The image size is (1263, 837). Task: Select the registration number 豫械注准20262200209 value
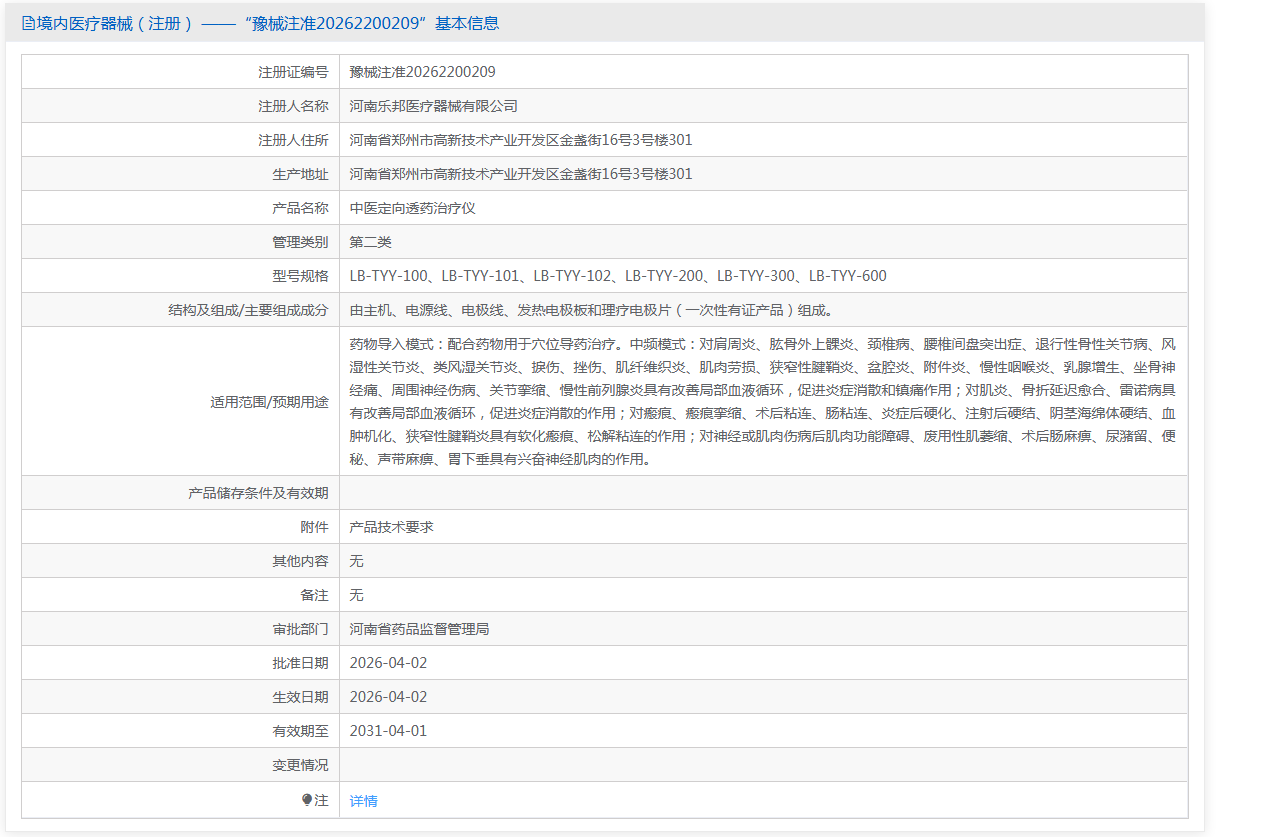click(x=423, y=72)
